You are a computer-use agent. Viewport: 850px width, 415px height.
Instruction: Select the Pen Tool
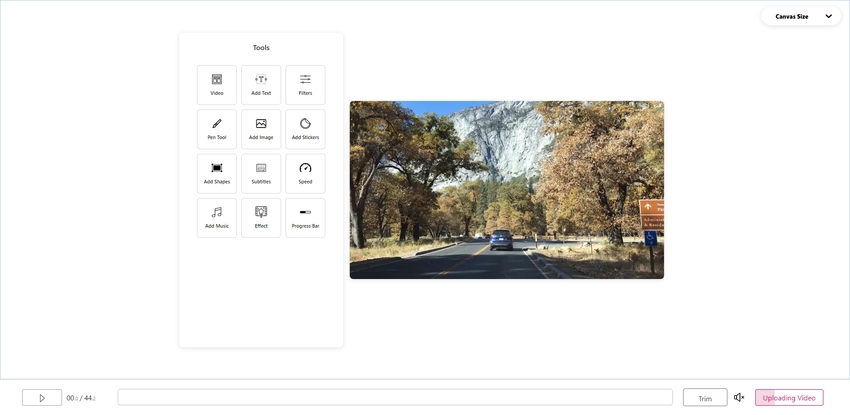pos(217,129)
